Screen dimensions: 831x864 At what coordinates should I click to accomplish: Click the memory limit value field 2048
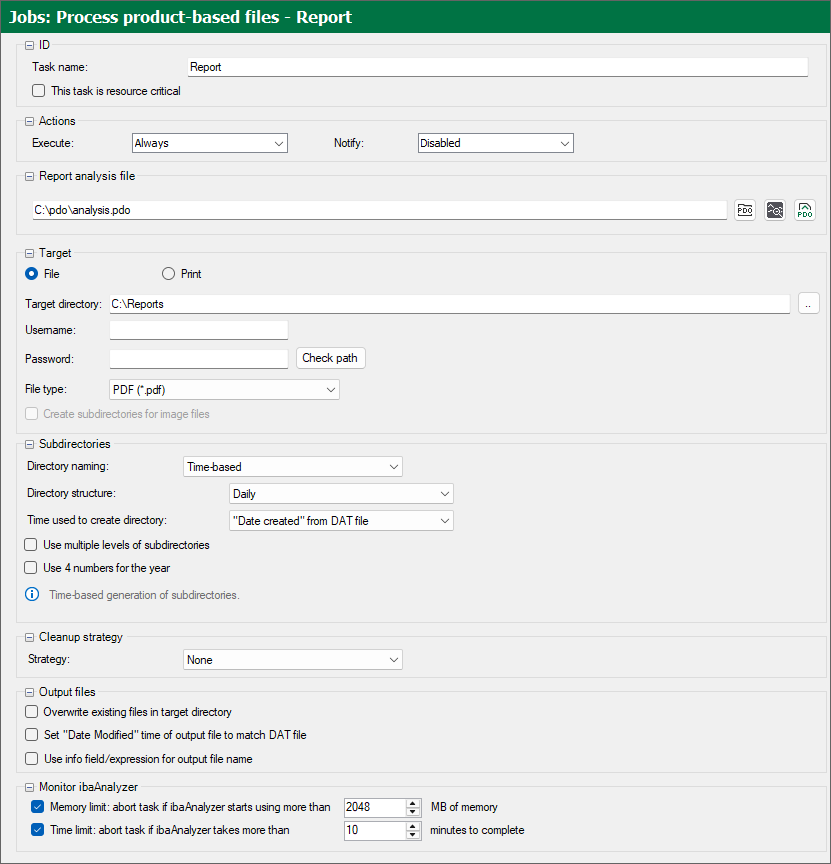[x=375, y=807]
